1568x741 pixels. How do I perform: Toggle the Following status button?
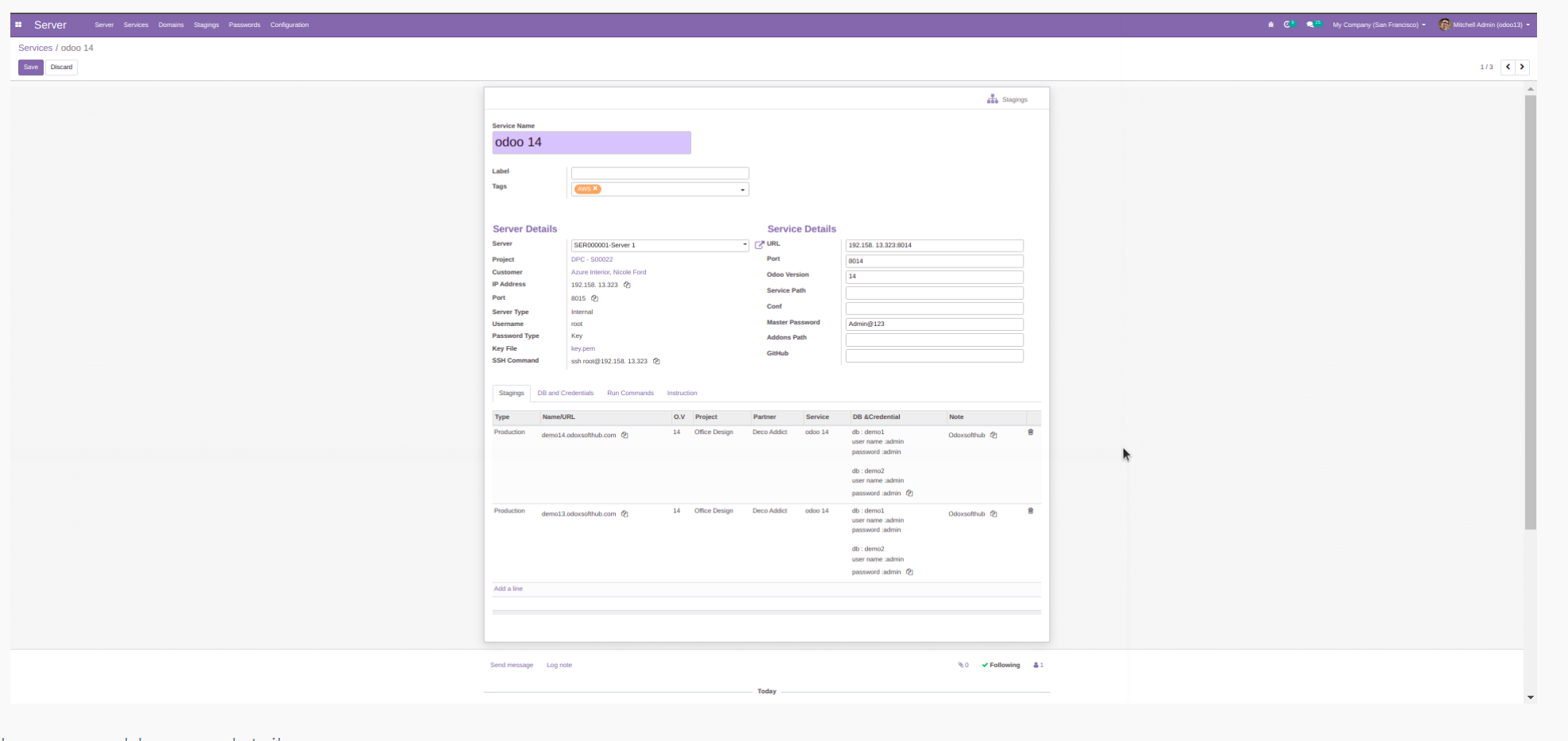pyautogui.click(x=1001, y=665)
